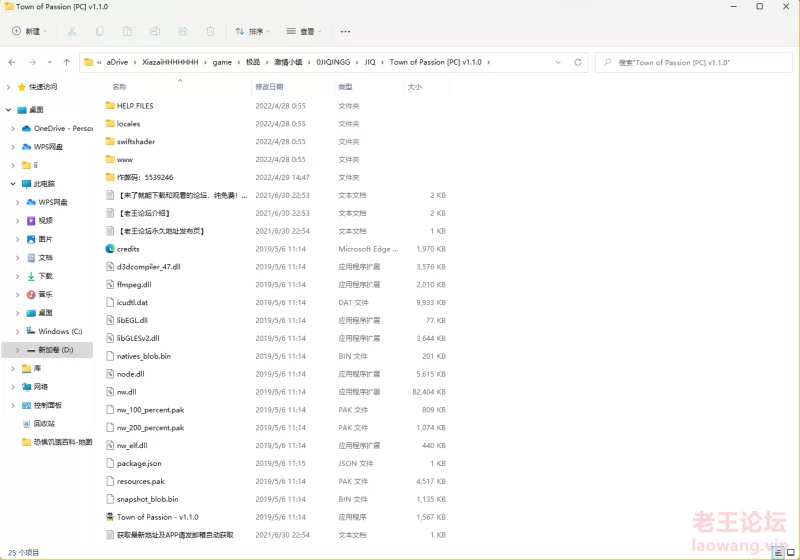The image size is (800, 560).
Task: Click the Share icon in toolbar
Action: point(183,32)
